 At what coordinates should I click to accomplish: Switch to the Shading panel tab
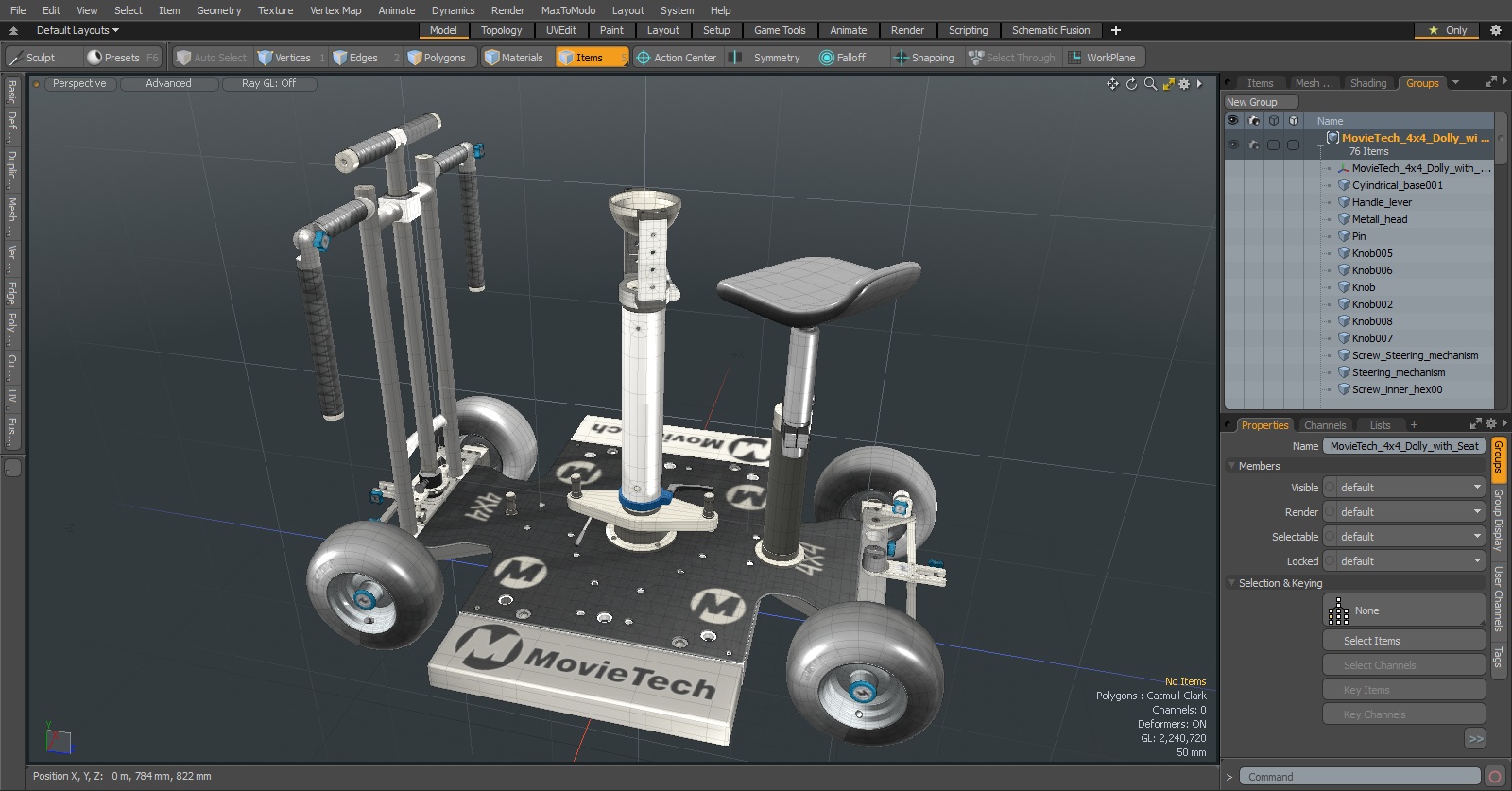coord(1368,83)
